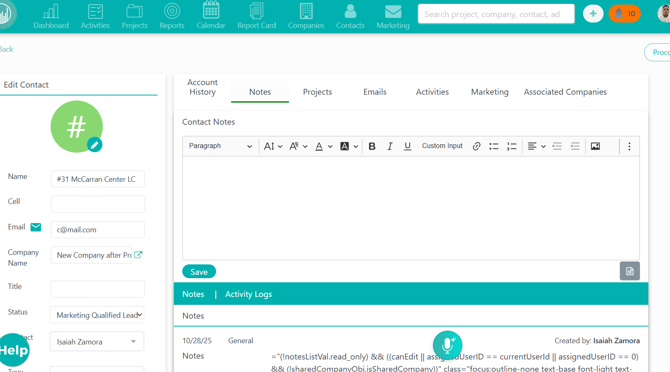Go to Projects in top navigation
The image size is (670, 372).
pos(134,16)
